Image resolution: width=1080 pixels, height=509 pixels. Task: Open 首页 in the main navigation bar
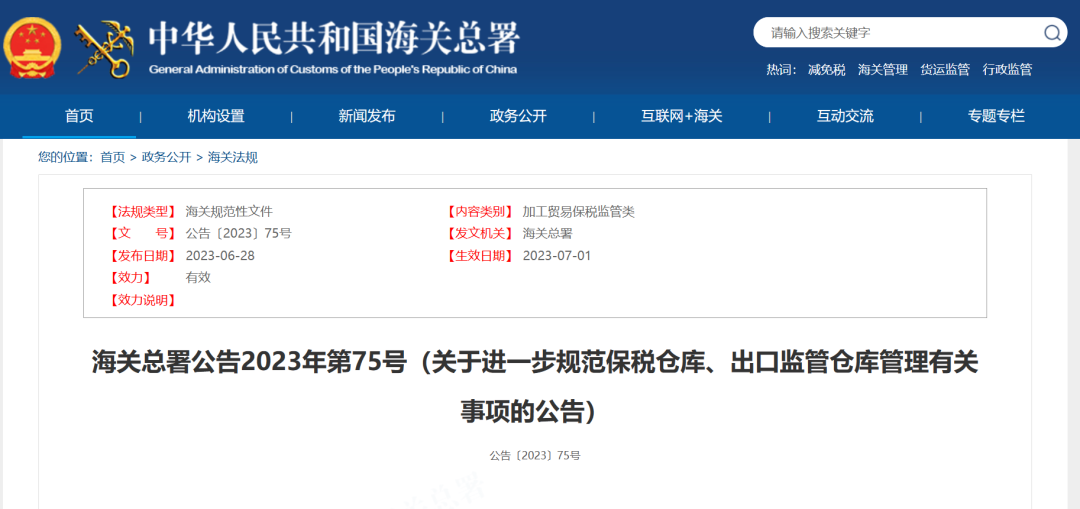[x=79, y=116]
